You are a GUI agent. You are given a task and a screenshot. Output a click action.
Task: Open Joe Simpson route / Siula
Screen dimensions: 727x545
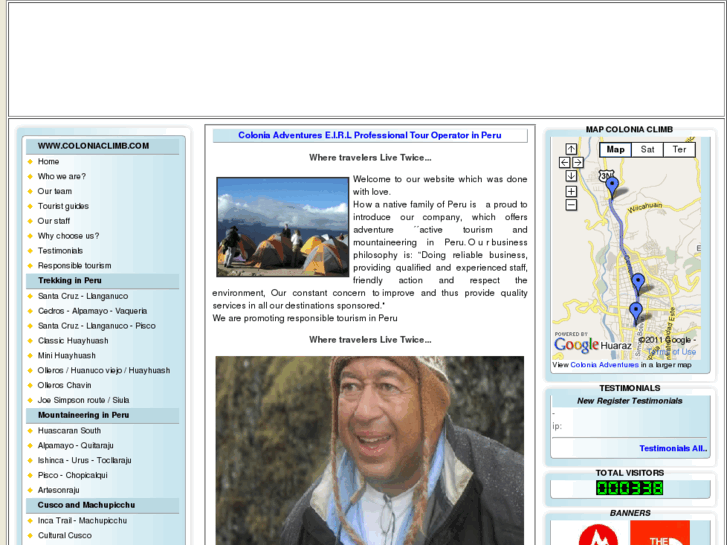(83, 400)
